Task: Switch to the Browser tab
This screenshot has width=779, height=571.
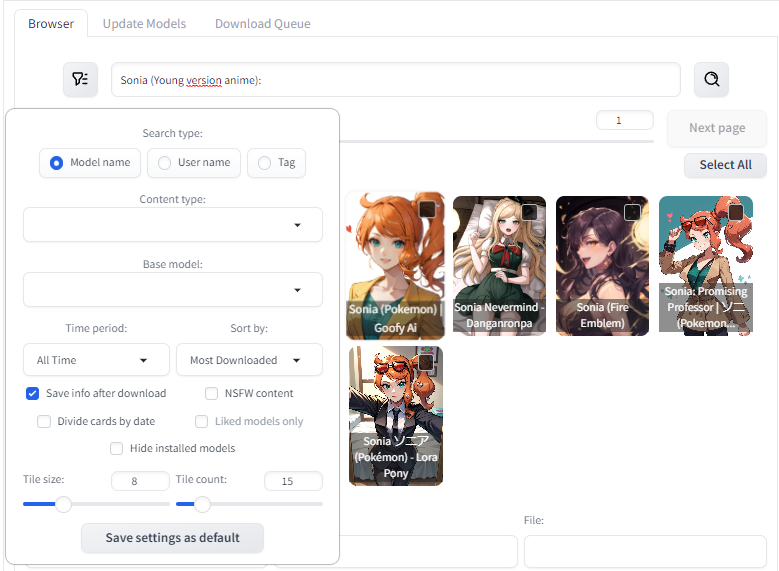Action: click(51, 23)
